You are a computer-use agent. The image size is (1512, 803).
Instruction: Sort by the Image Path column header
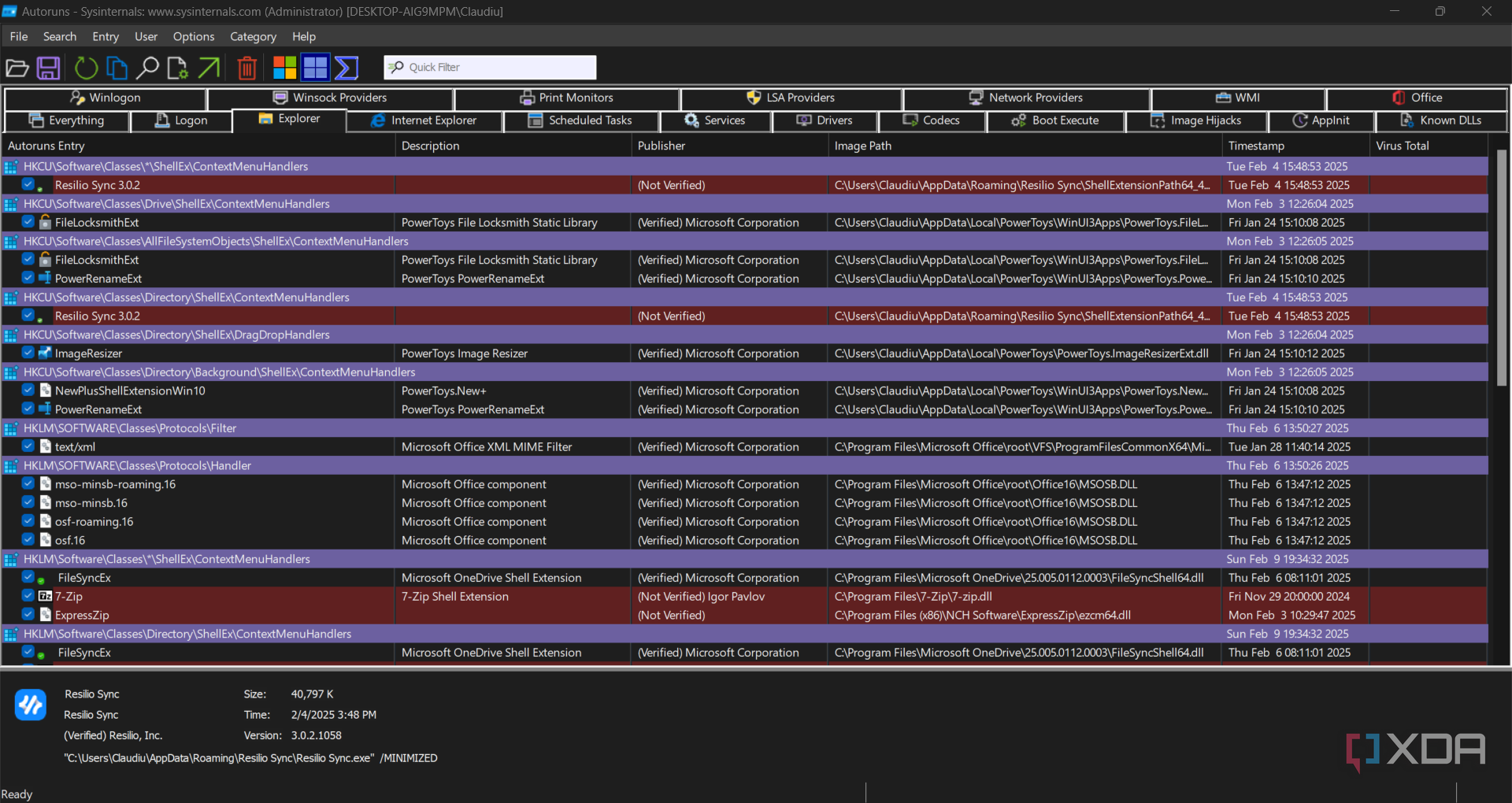pyautogui.click(x=1025, y=146)
